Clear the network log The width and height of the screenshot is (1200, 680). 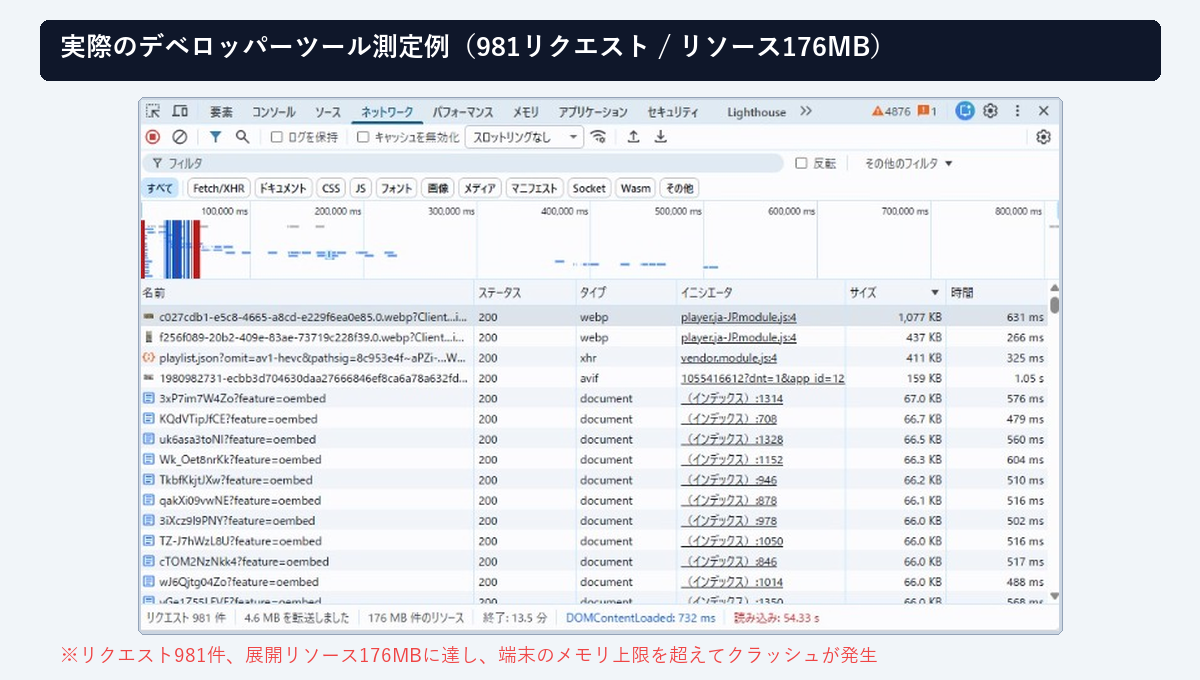coord(180,137)
